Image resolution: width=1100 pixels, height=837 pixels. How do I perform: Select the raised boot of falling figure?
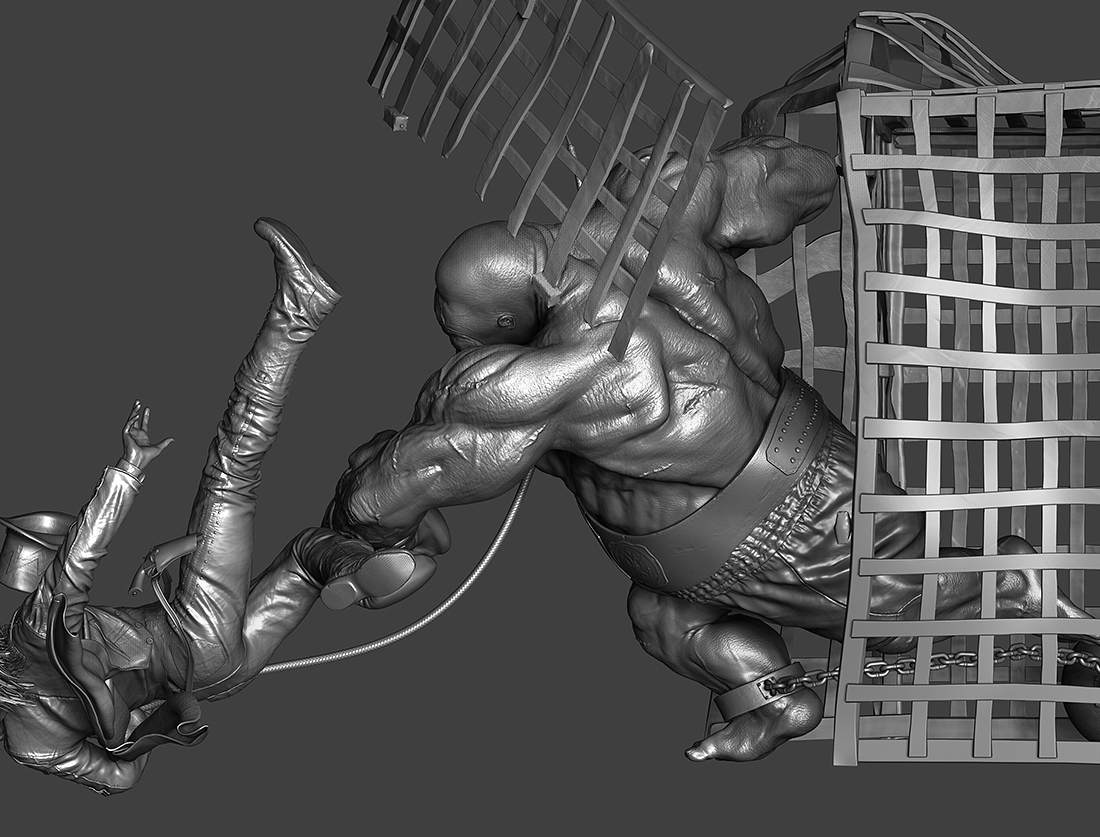[297, 272]
